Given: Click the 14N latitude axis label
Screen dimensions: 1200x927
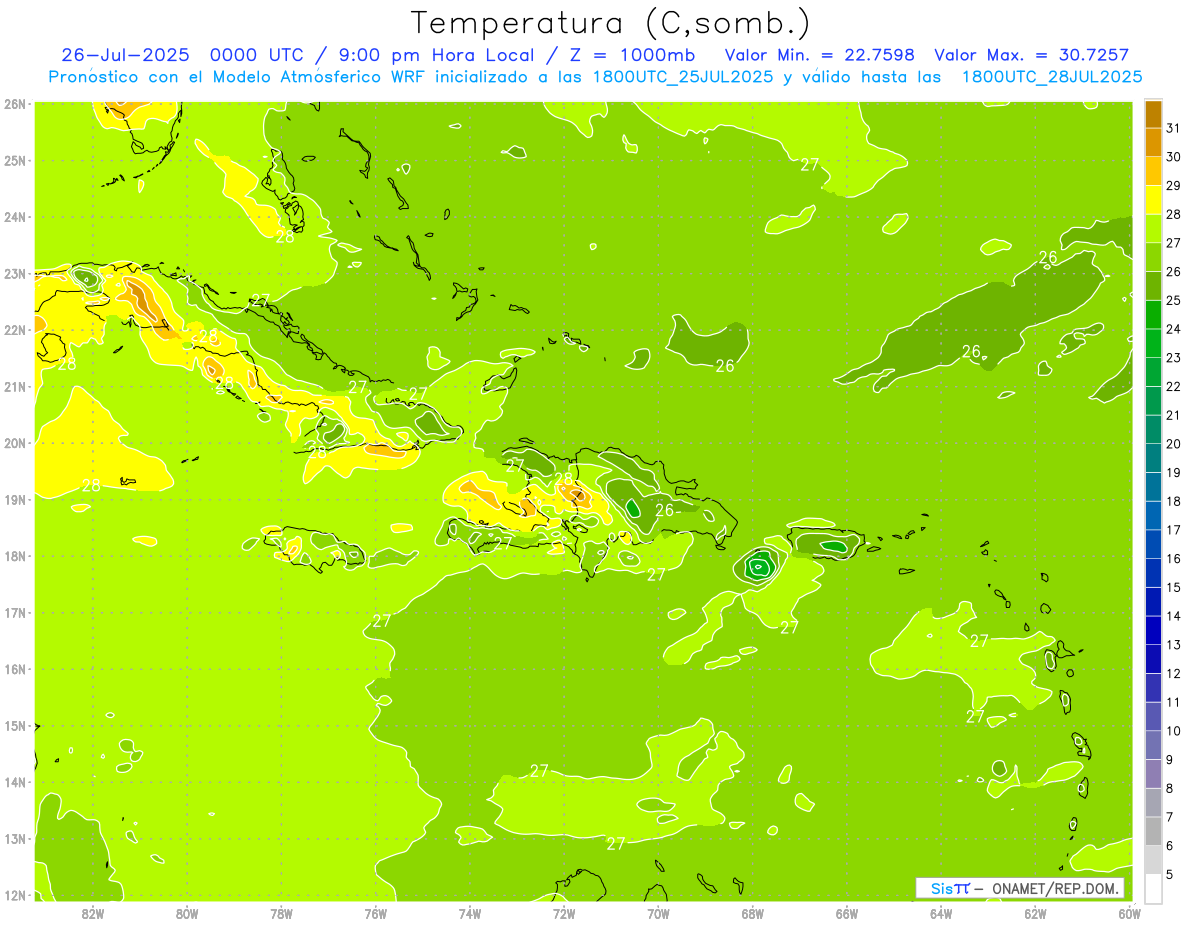Looking at the screenshot, I should [14, 782].
